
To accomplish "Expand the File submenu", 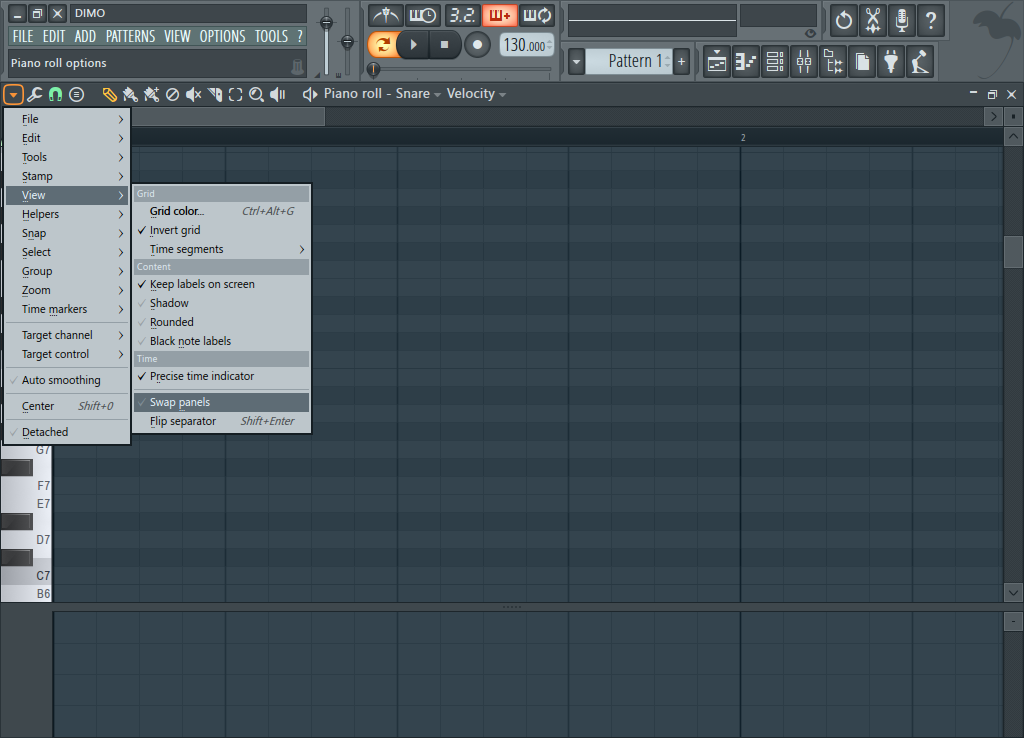I will coord(67,119).
